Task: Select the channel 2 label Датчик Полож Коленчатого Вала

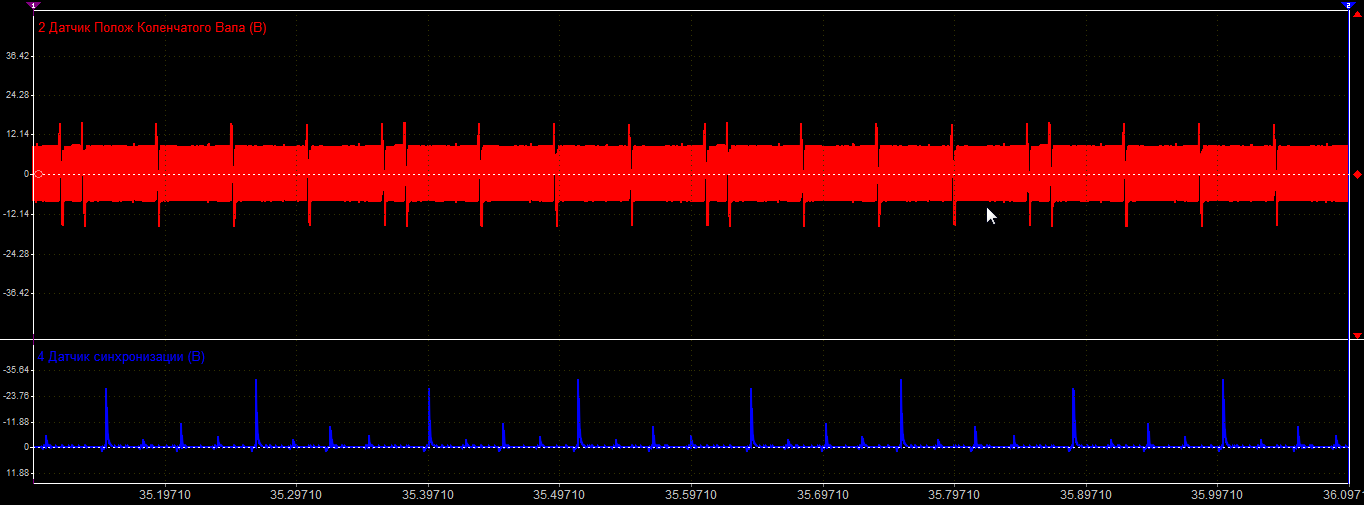Action: pos(152,28)
